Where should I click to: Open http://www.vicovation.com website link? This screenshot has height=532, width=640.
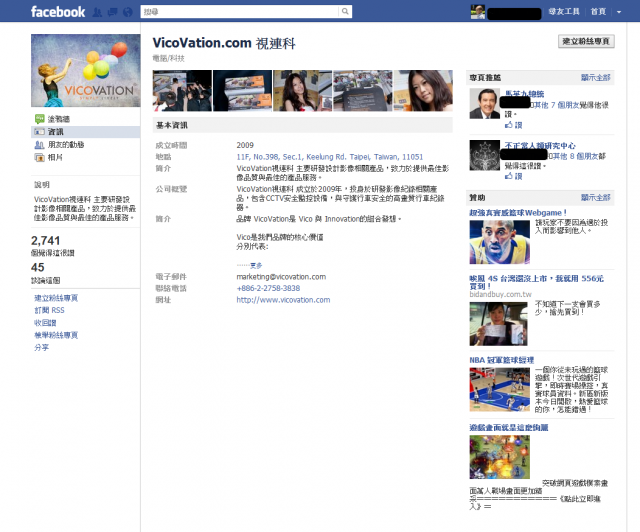coord(283,300)
